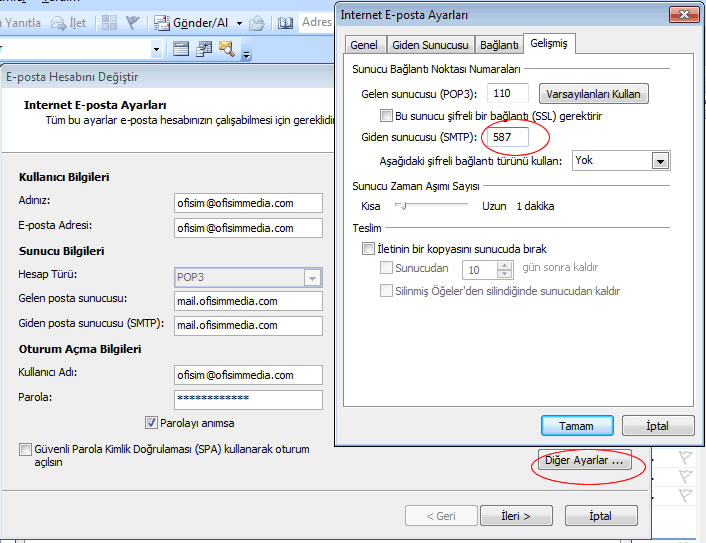Open the toolbar options overflow arrow

point(246,54)
